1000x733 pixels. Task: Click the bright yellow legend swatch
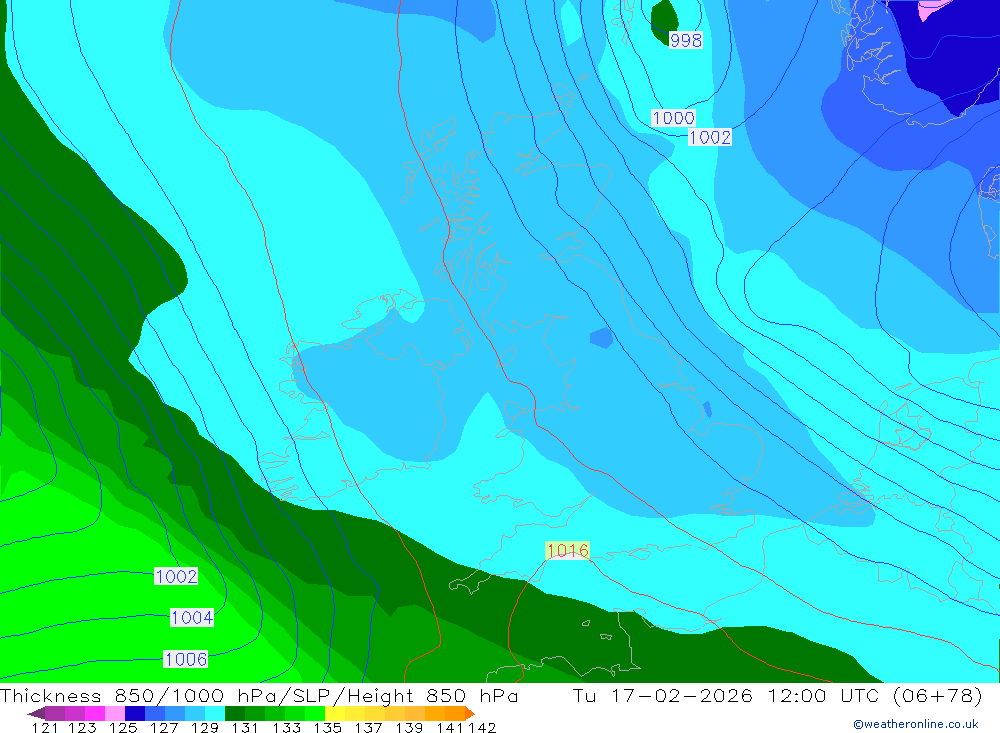[335, 713]
